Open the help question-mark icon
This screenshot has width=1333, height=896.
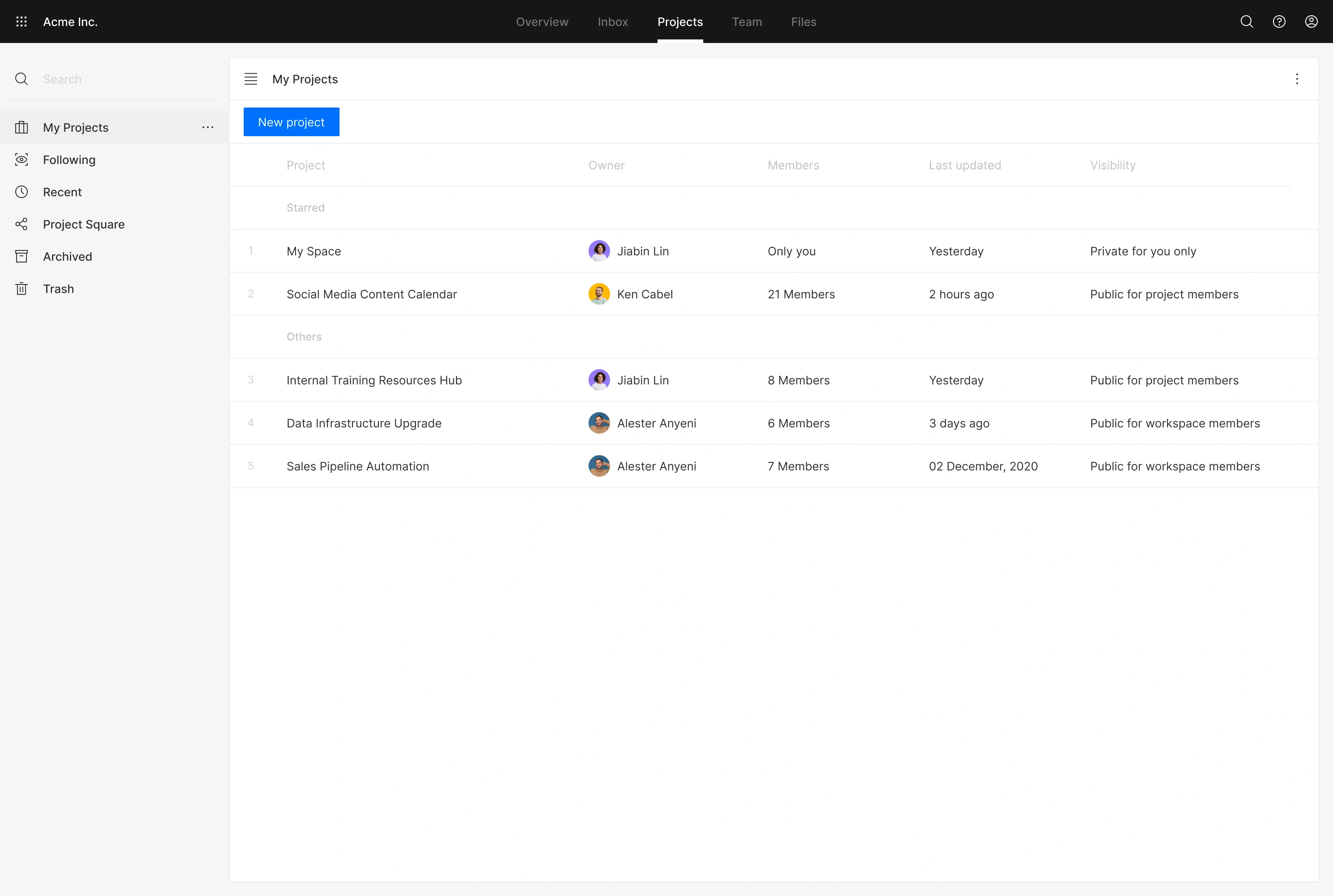click(1279, 22)
